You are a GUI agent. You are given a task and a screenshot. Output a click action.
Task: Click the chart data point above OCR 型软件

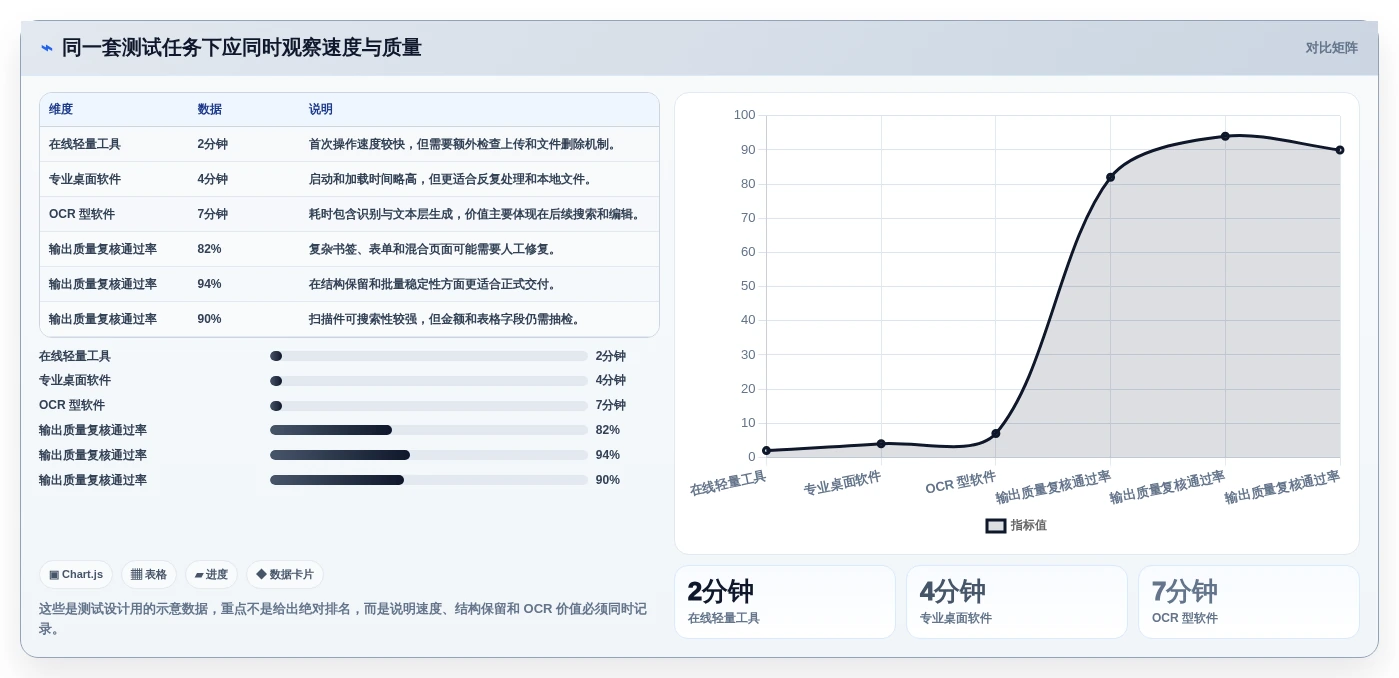point(996,433)
